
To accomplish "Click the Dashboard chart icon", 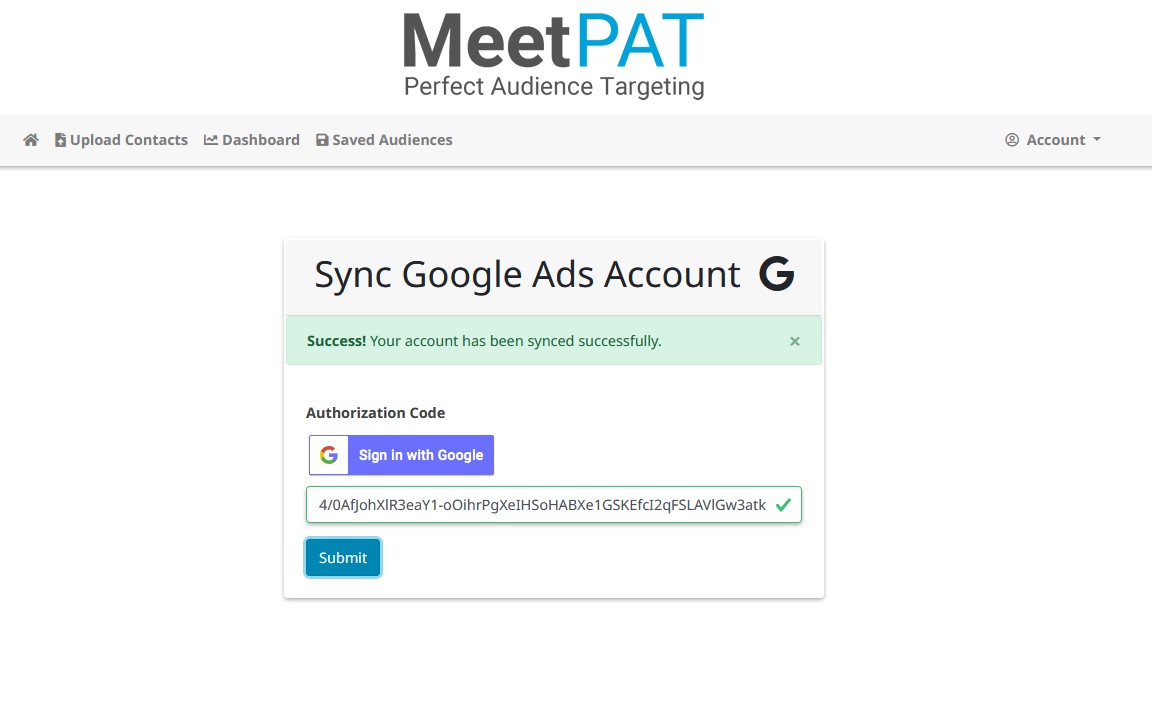I will coord(211,140).
